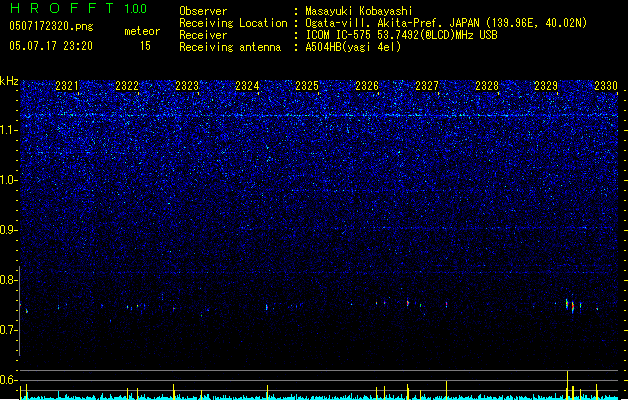Click the Receiving Location label
629x400 pixels.
[233, 23]
